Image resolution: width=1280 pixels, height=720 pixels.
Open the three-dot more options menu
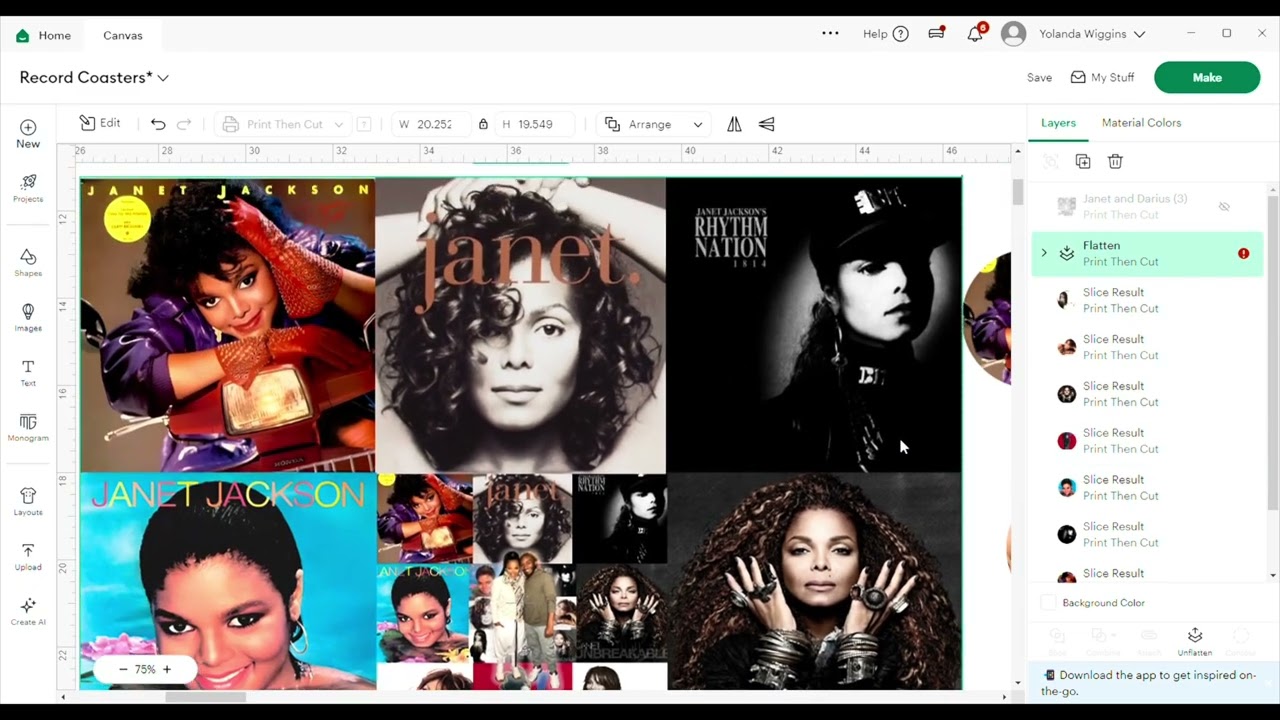coord(830,34)
